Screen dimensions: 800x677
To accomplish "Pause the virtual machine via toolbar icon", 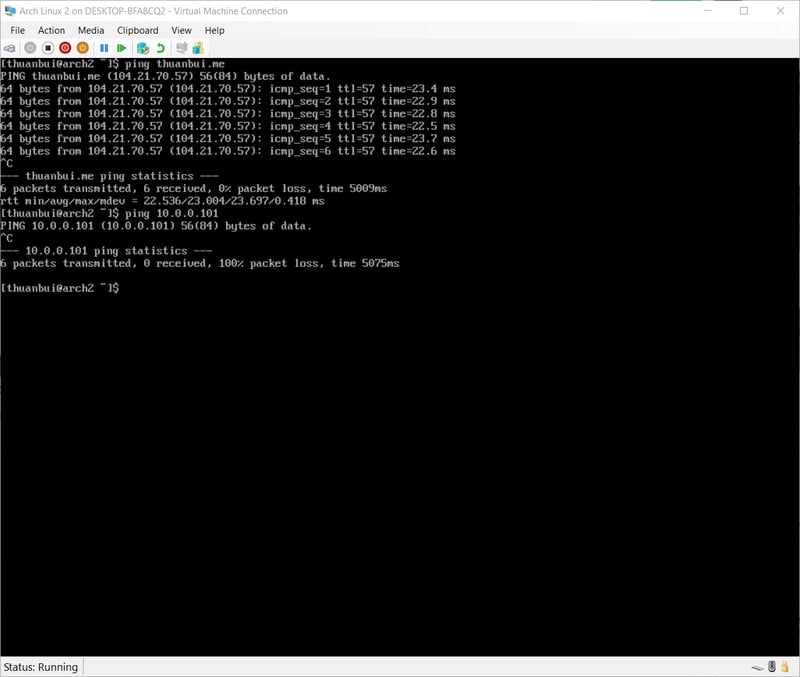I will pyautogui.click(x=104, y=47).
